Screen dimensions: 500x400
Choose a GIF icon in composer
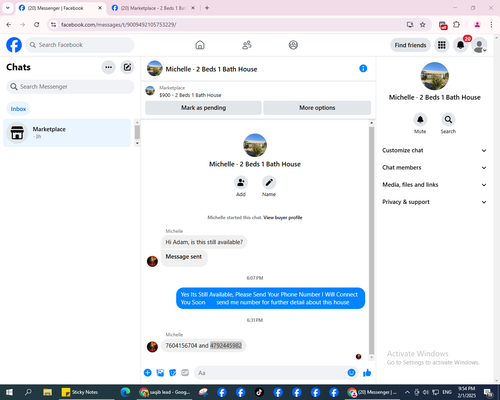pyautogui.click(x=185, y=373)
